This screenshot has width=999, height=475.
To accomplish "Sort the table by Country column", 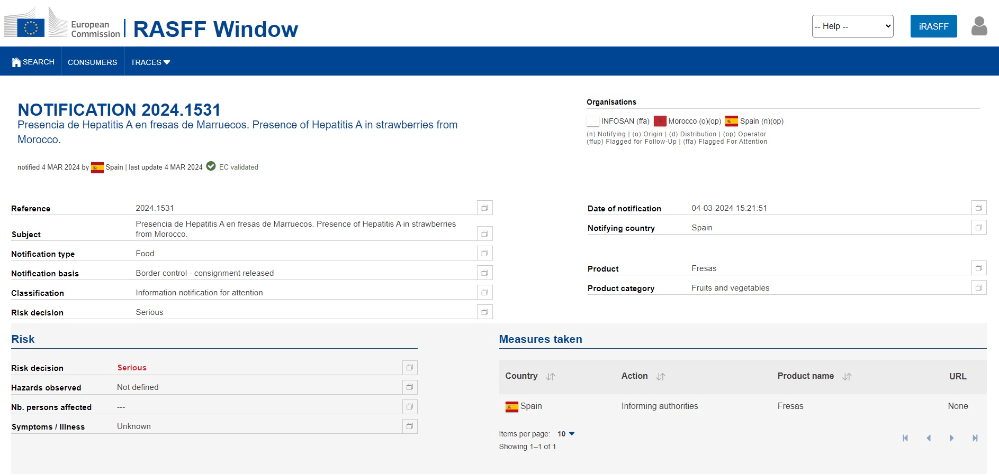I will (551, 377).
